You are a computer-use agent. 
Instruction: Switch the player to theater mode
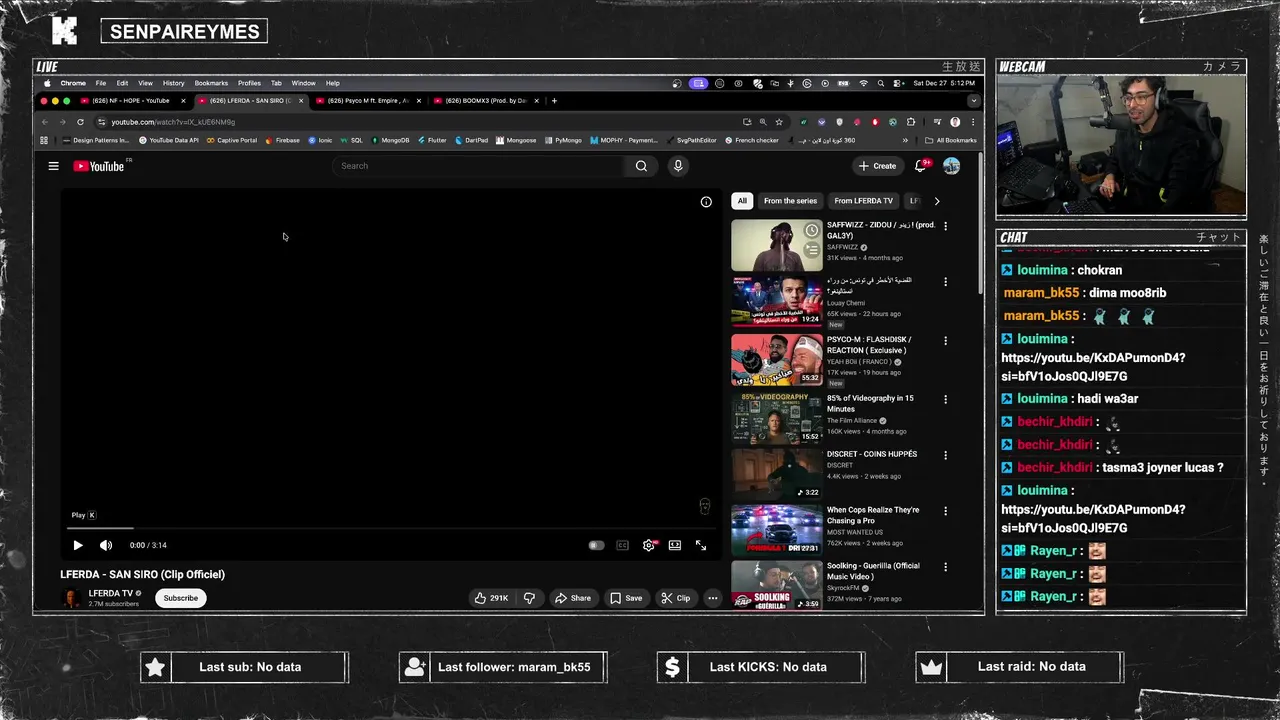[x=675, y=545]
